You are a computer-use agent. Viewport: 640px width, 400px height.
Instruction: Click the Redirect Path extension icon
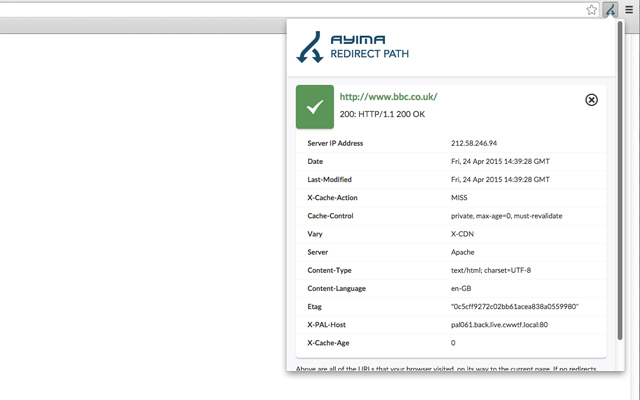pyautogui.click(x=610, y=10)
